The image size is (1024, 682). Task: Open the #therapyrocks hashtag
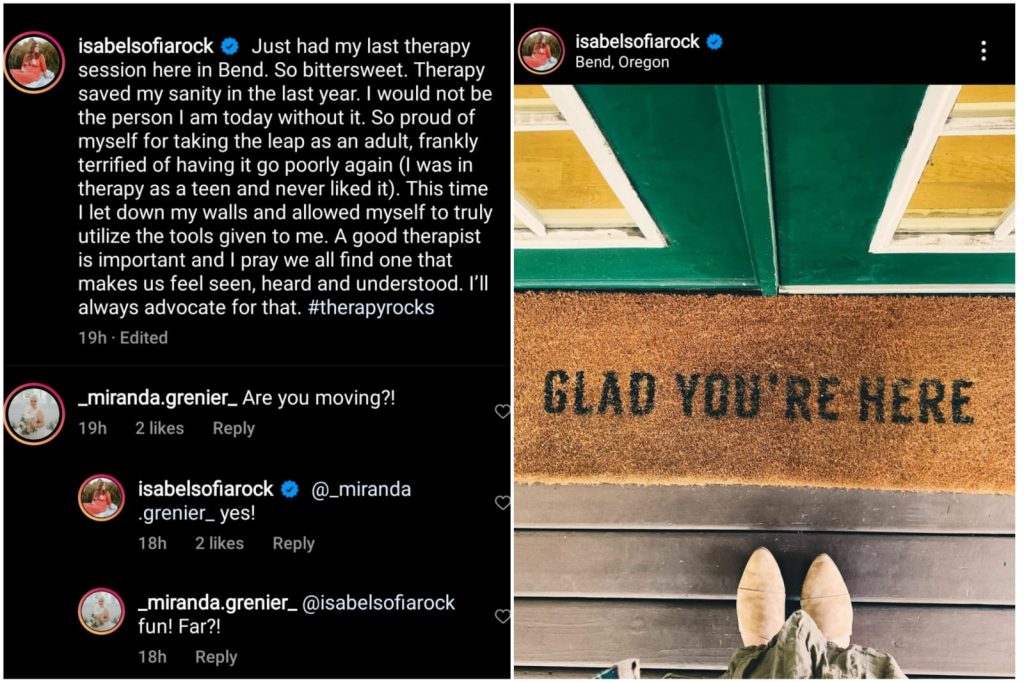tap(371, 308)
